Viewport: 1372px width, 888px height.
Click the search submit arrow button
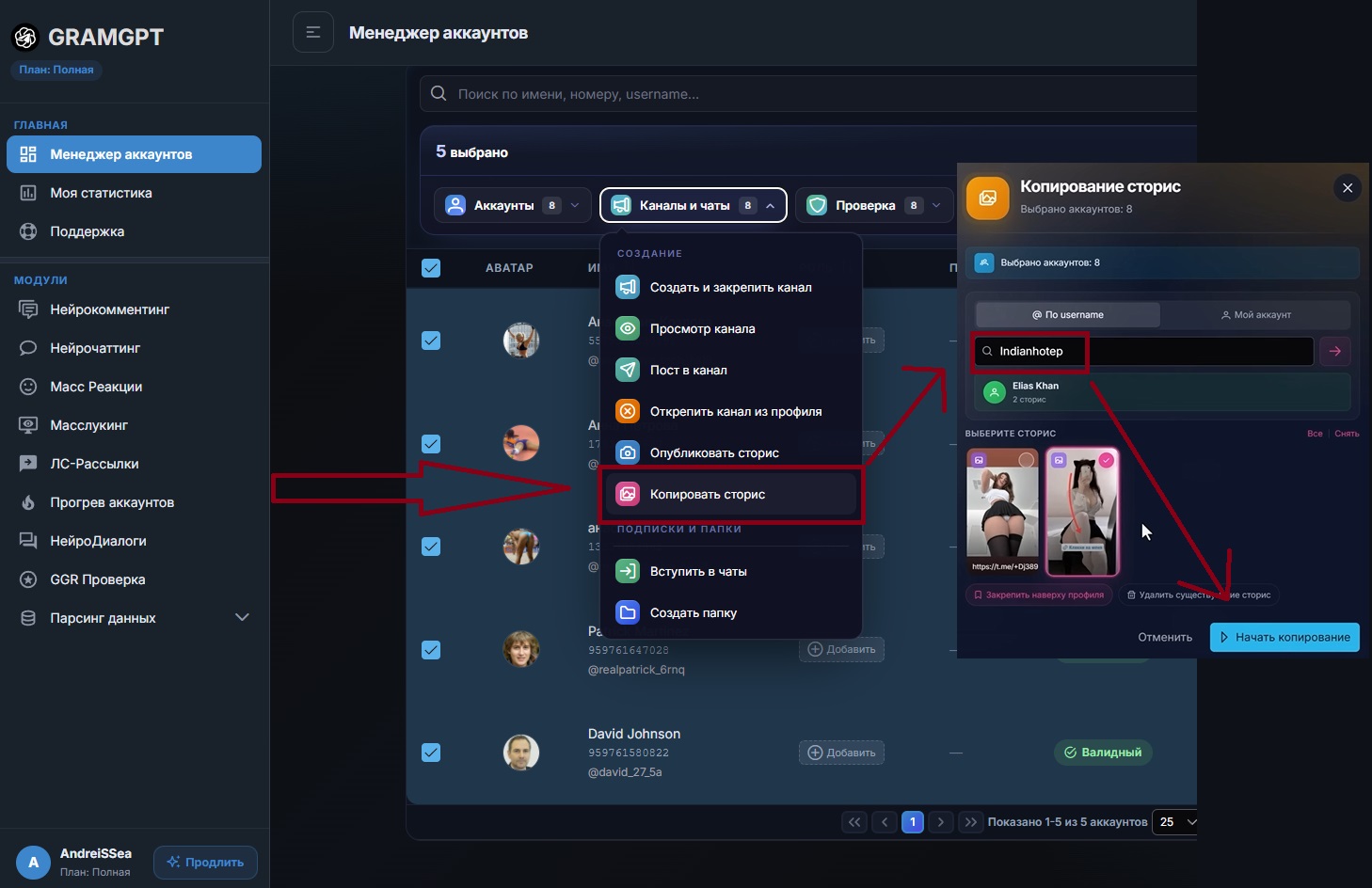point(1334,351)
